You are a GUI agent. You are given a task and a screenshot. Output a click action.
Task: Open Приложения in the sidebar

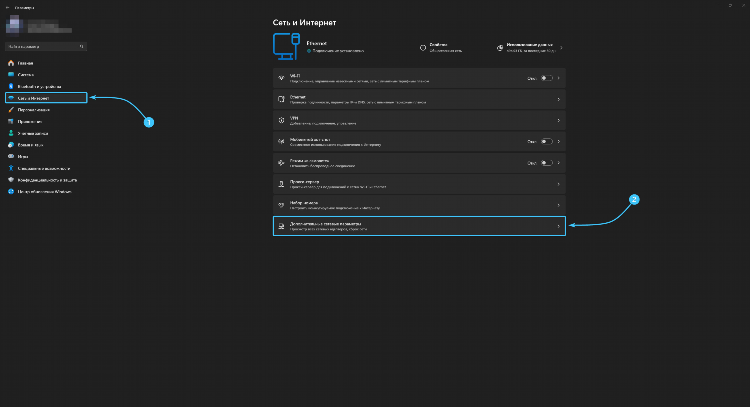click(46, 121)
